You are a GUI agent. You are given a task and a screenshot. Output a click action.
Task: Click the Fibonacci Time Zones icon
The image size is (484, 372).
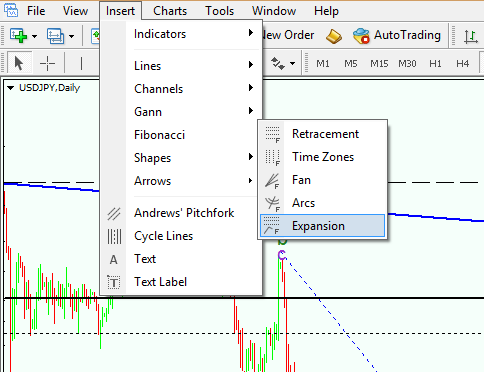[x=272, y=157]
